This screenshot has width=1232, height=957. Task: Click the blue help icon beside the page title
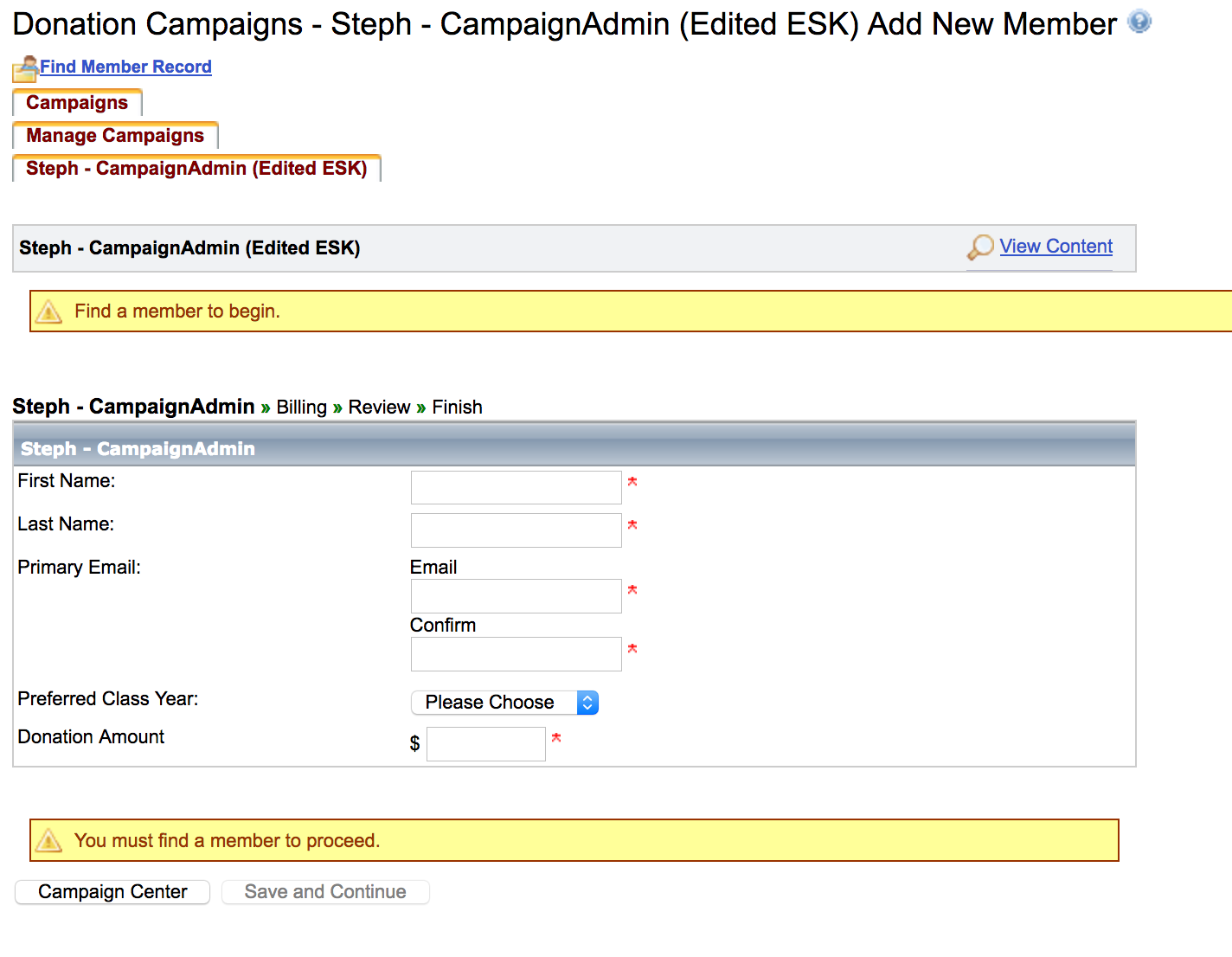pyautogui.click(x=1139, y=21)
